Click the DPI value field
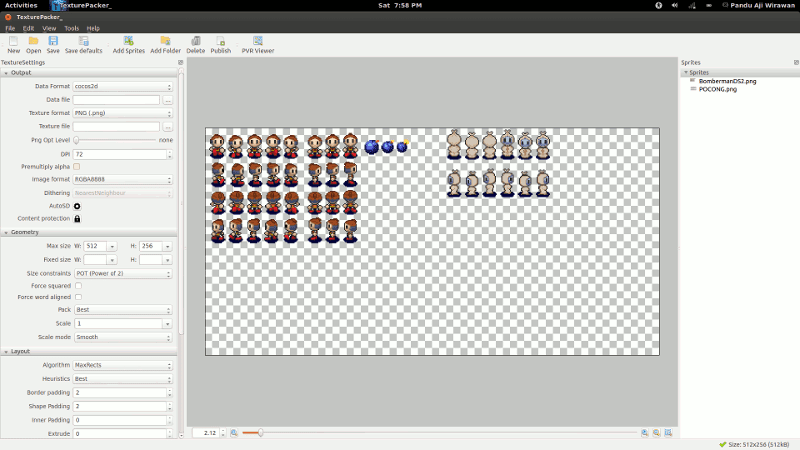 (x=122, y=154)
